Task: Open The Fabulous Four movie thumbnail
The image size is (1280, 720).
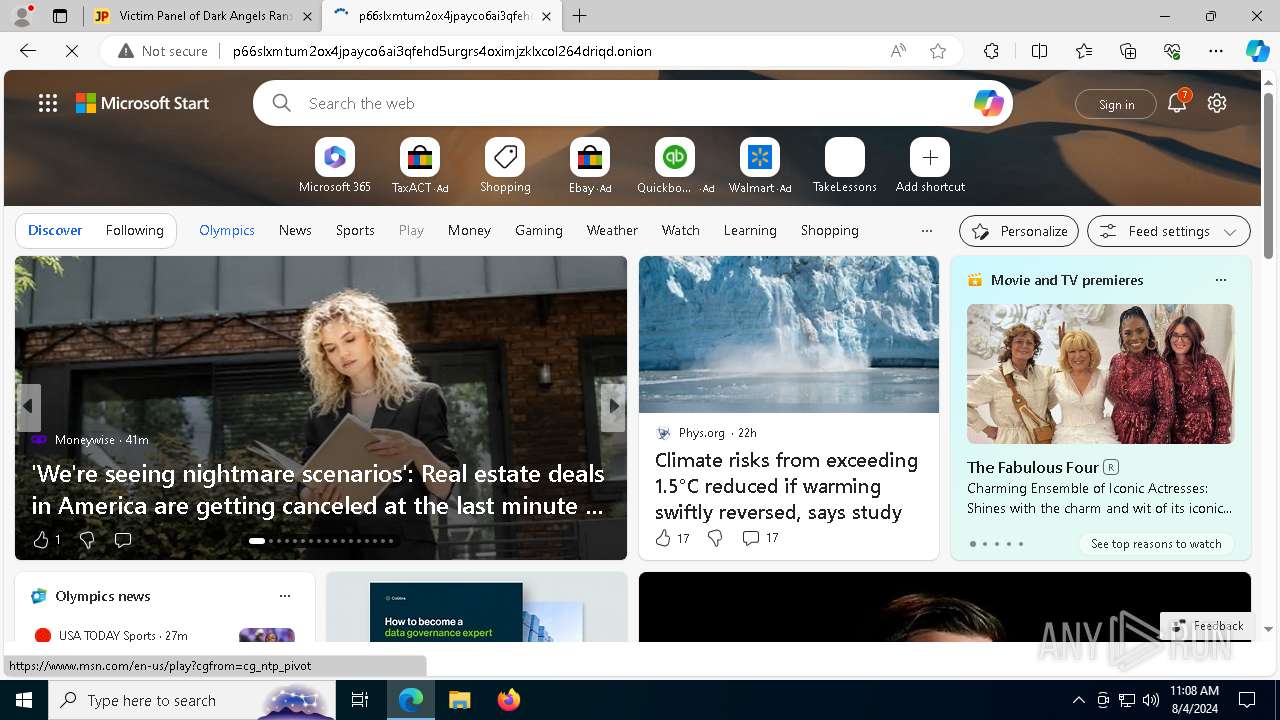Action: 1100,374
